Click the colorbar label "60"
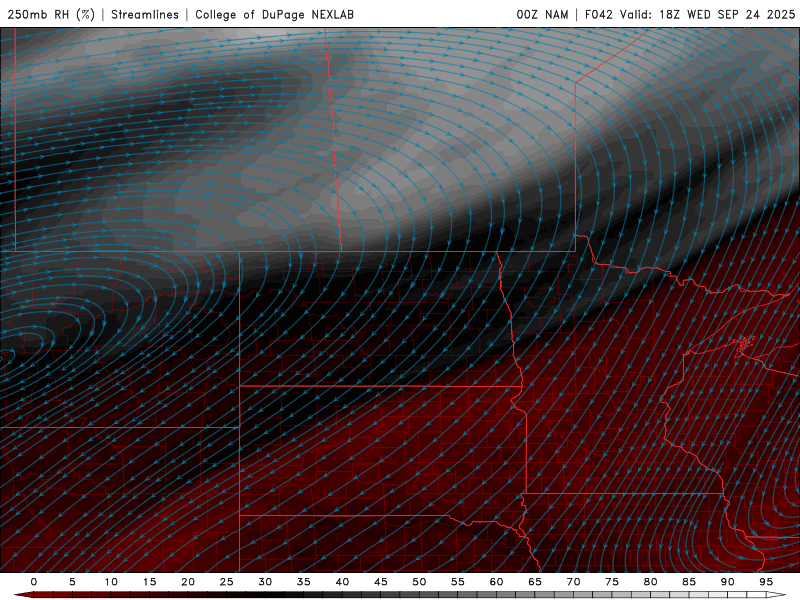800x600 pixels. pyautogui.click(x=496, y=582)
